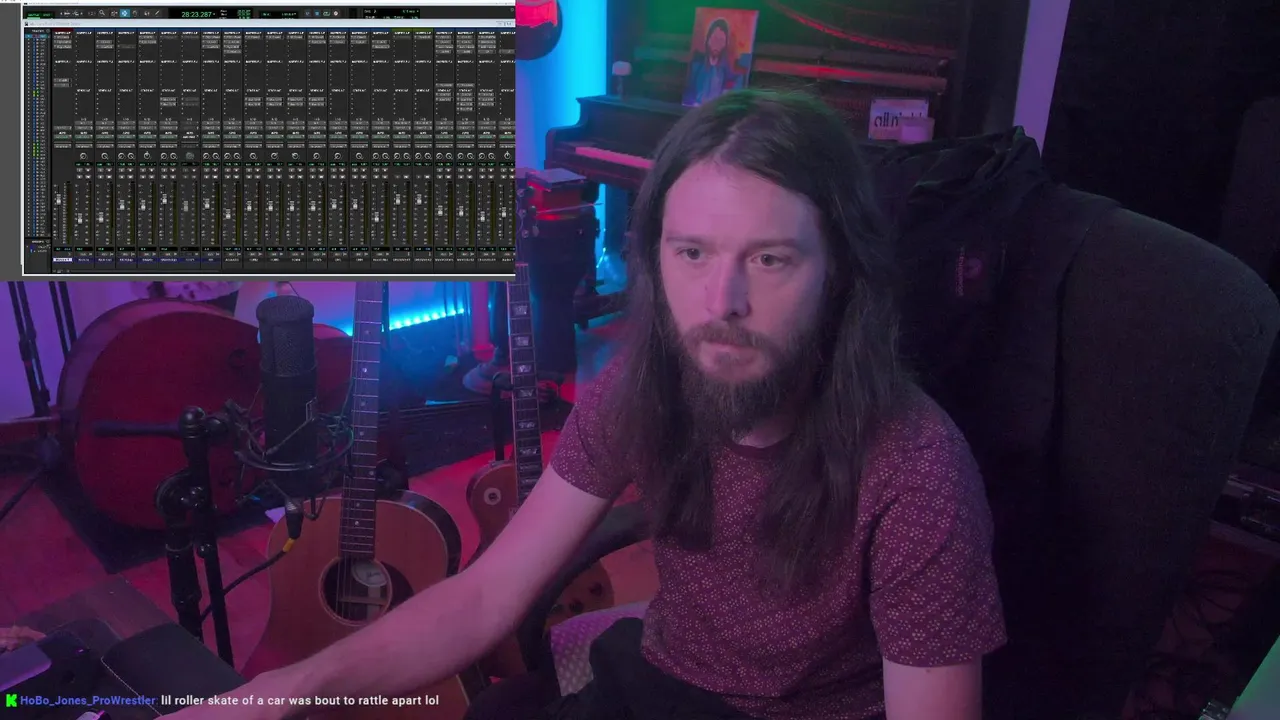Select the Grabber hand tool
Screen dimensions: 1280x720
coord(135,13)
